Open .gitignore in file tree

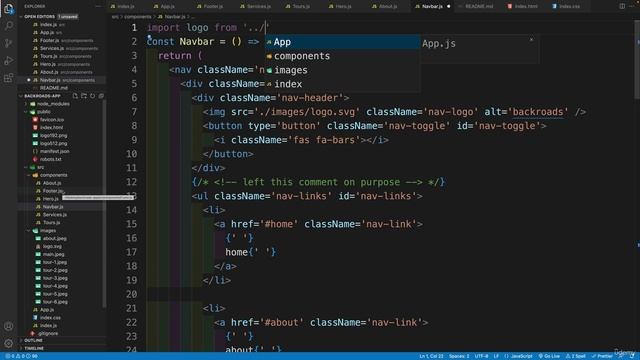pos(48,334)
